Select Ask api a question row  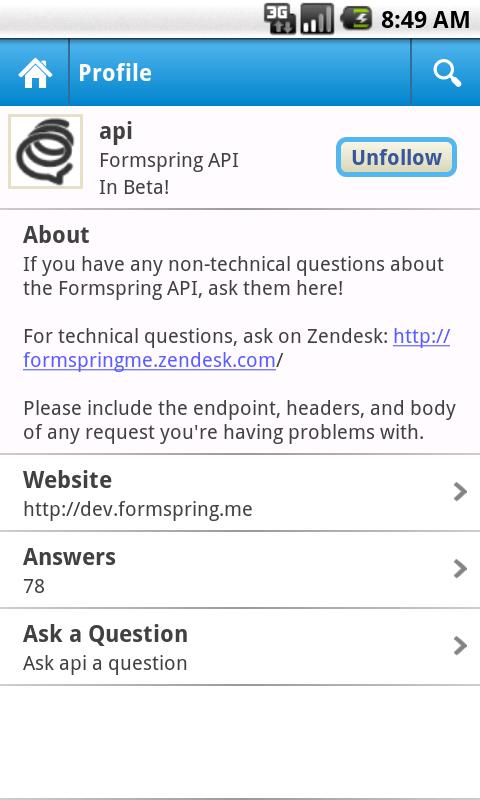(240, 647)
